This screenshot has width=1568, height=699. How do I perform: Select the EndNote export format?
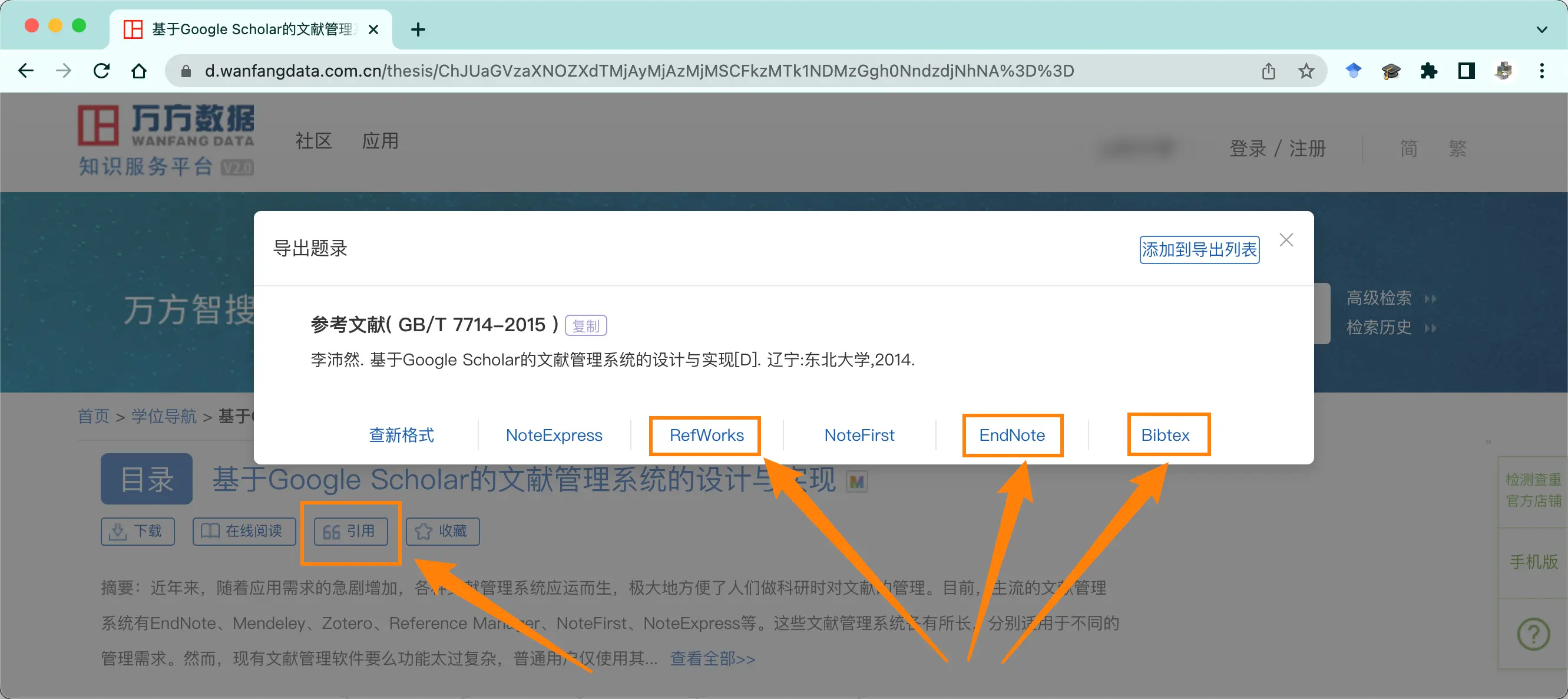[x=1011, y=435]
